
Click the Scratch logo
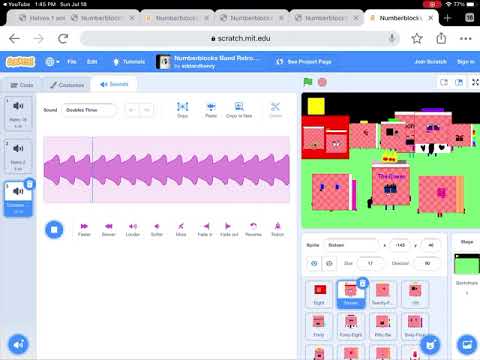point(21,62)
